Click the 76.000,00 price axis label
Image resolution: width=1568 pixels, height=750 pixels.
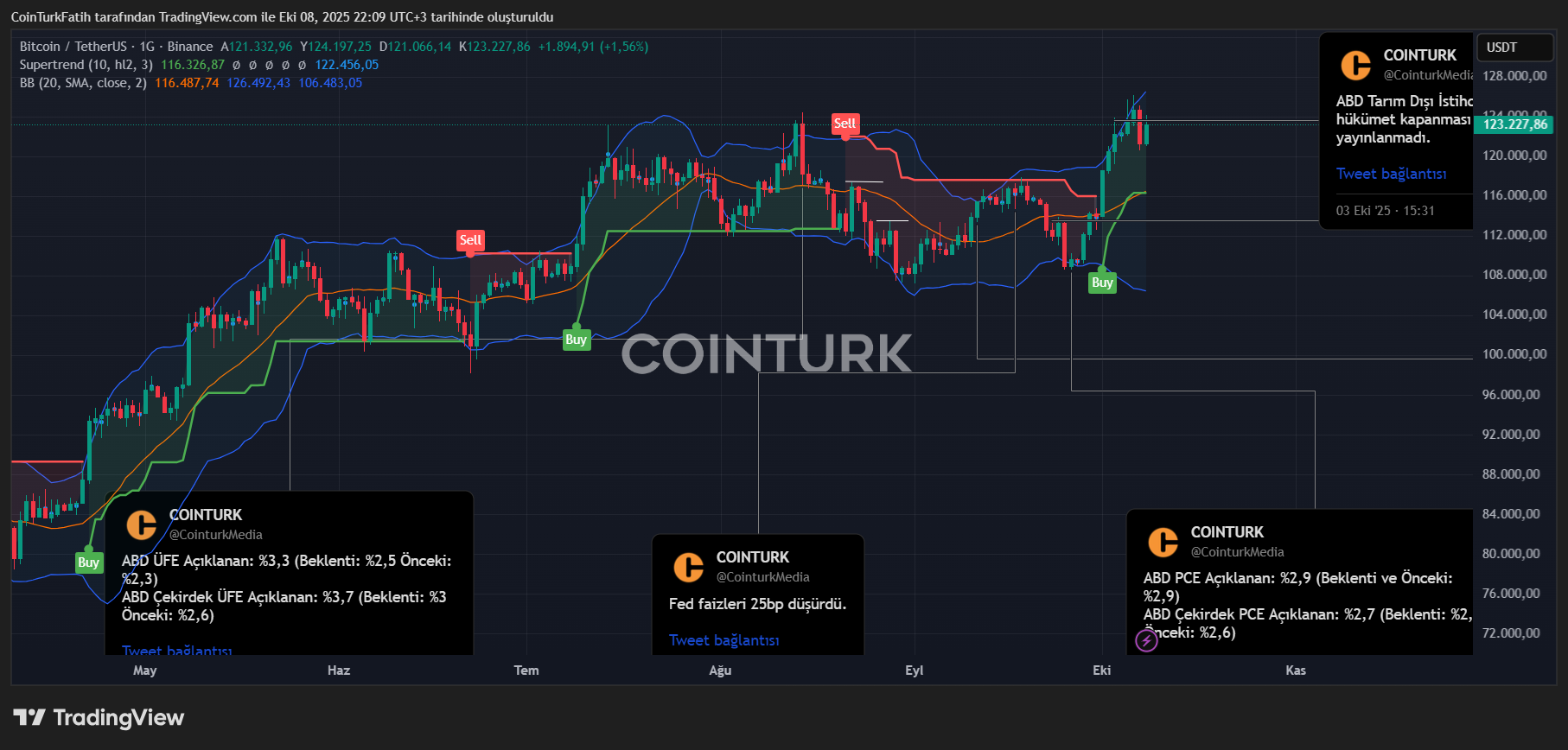coord(1511,594)
